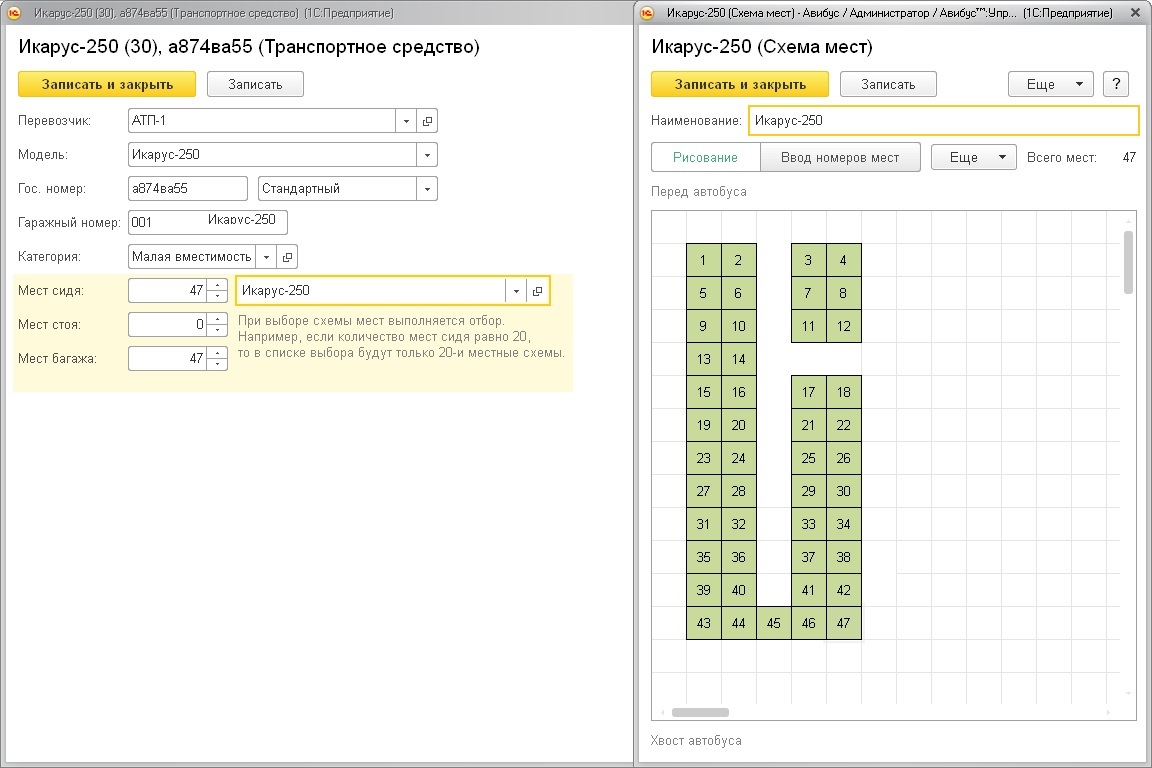Viewport: 1152px width, 768px height.
Task: Switch to Ввод номеров мест mode
Action: point(840,157)
